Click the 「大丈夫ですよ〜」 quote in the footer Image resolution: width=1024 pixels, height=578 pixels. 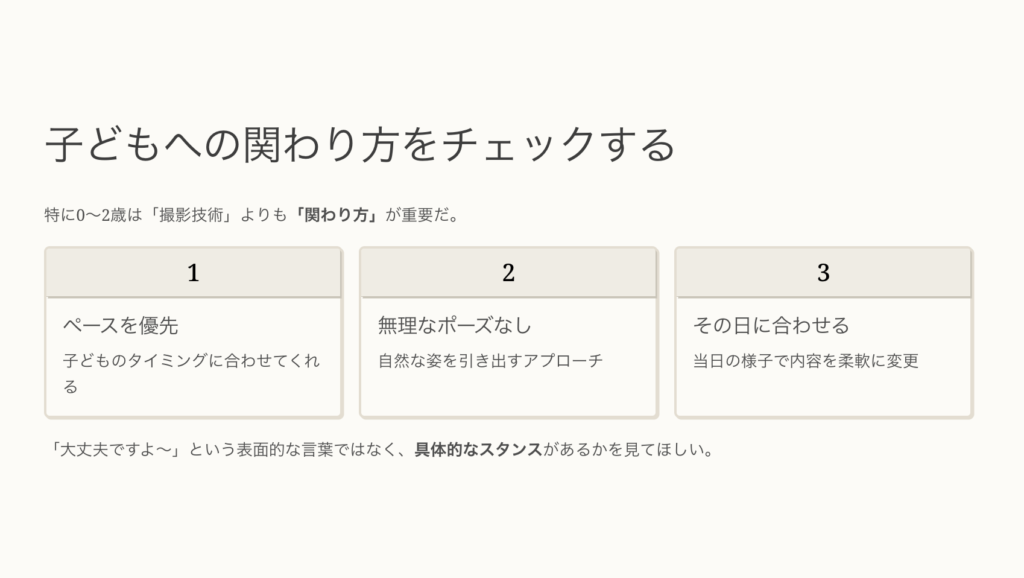point(111,449)
